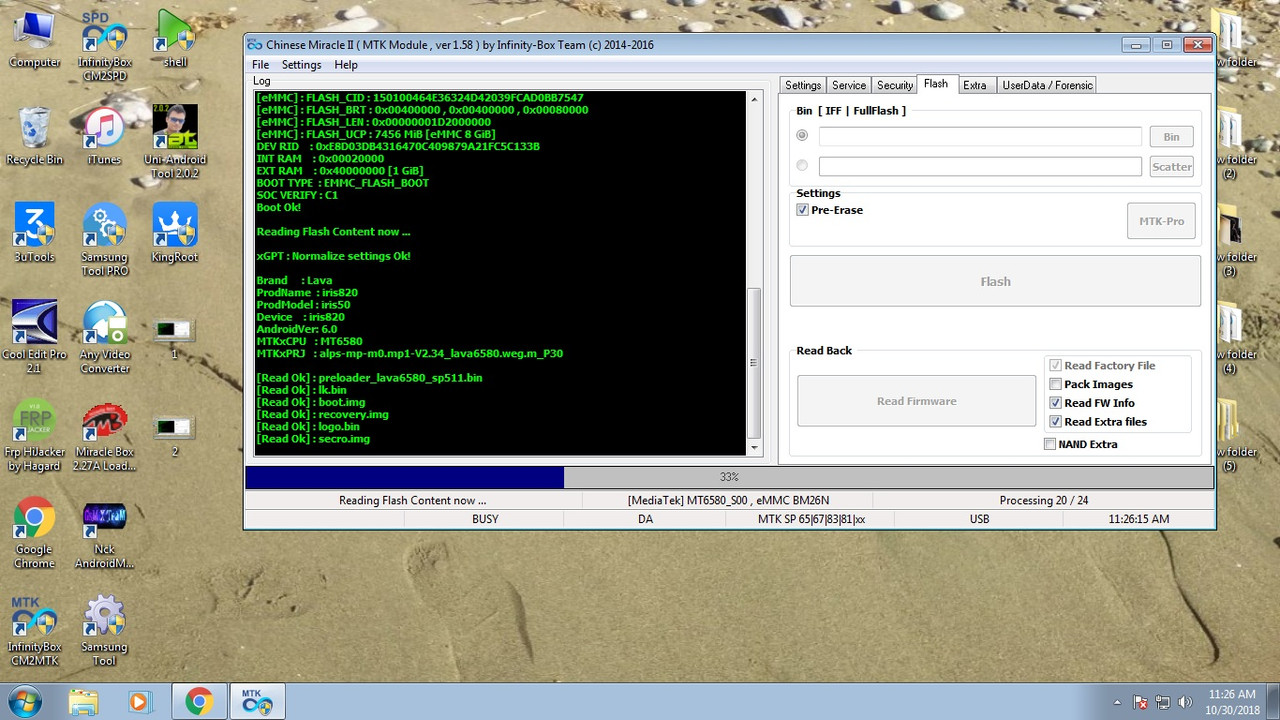This screenshot has height=720, width=1280.
Task: Open InfinityBox CM2MTK desktop shortcut
Action: 34,630
